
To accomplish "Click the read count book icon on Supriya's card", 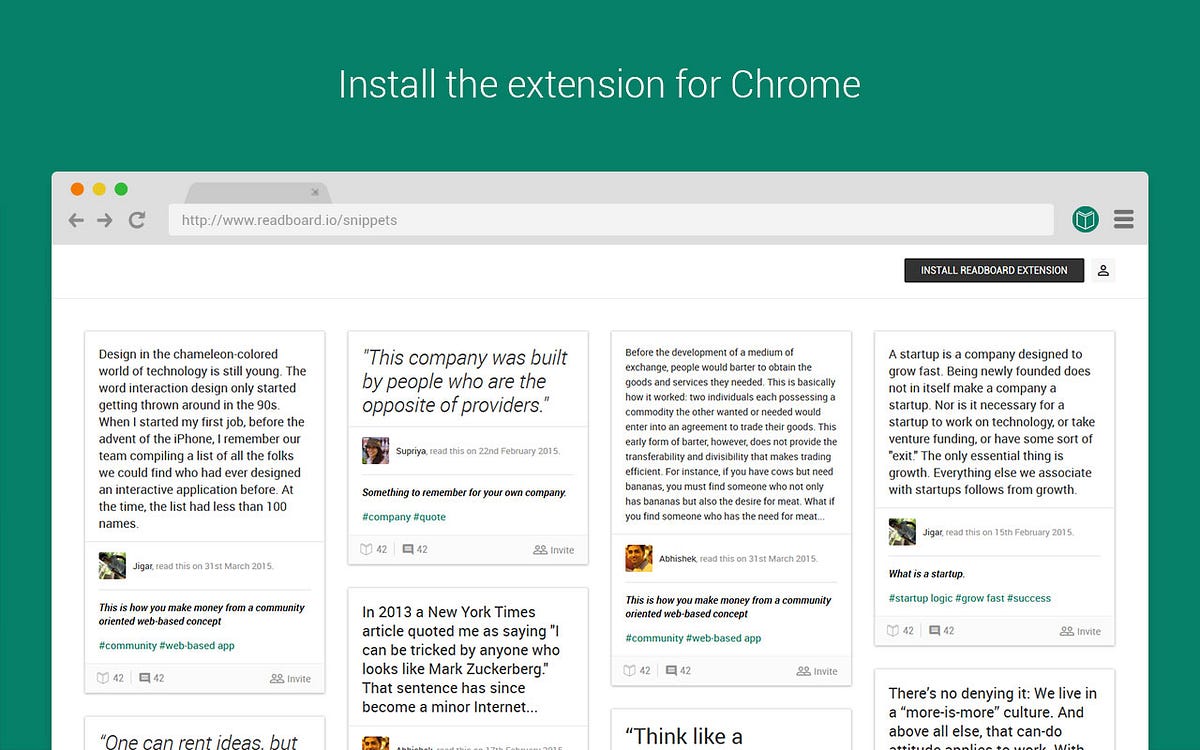I will (x=366, y=549).
